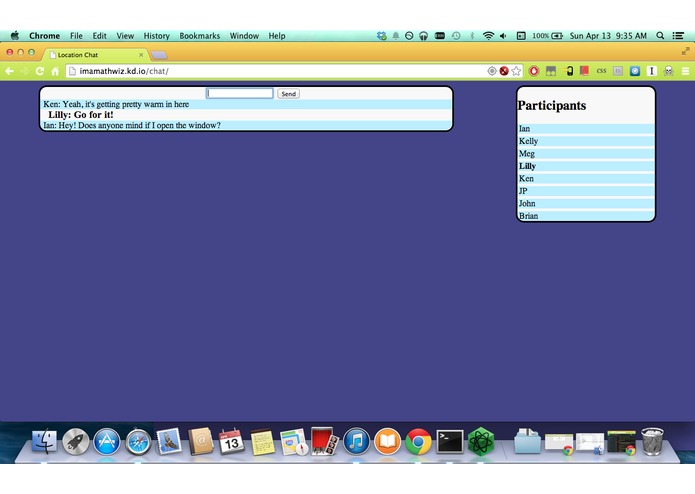This screenshot has width=695, height=494.
Task: Open the Help menu
Action: (x=277, y=36)
